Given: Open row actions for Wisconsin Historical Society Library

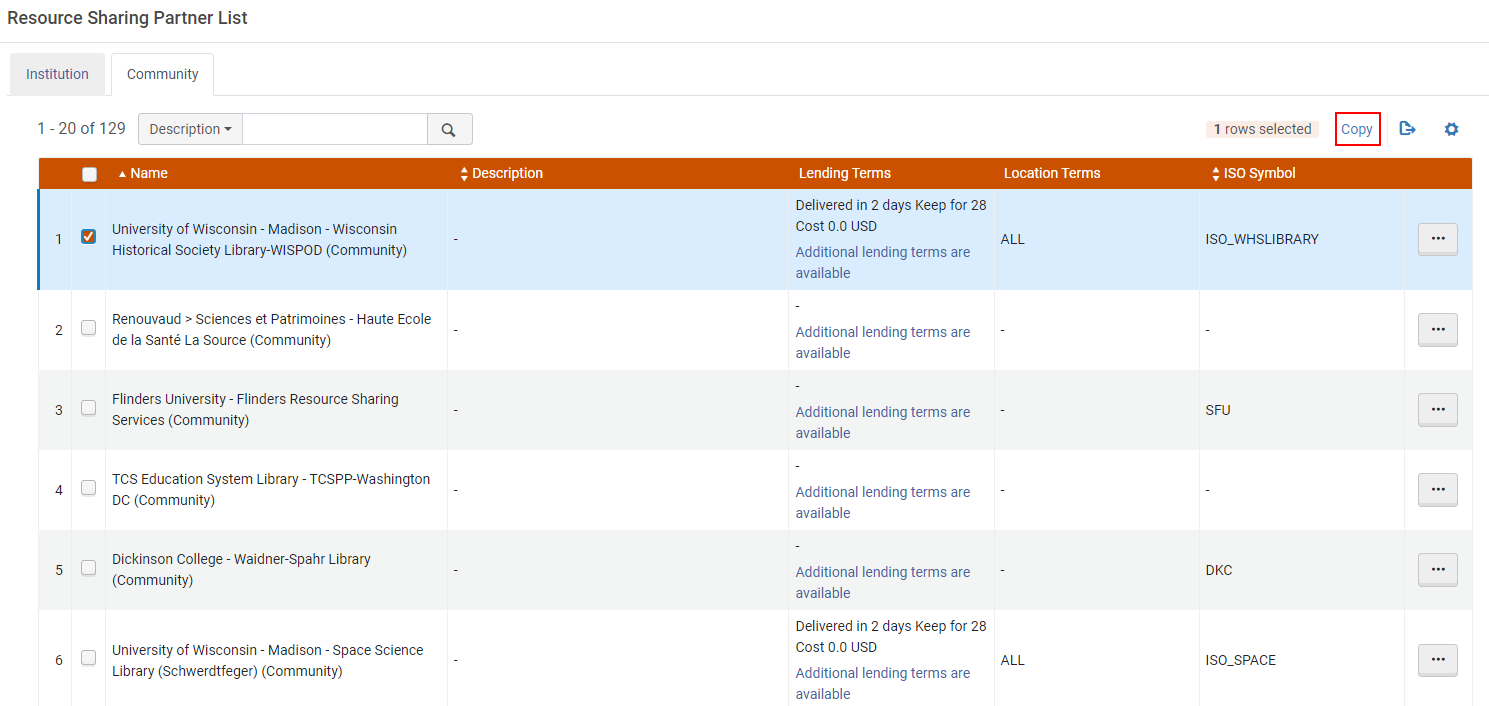Looking at the screenshot, I should pyautogui.click(x=1437, y=239).
